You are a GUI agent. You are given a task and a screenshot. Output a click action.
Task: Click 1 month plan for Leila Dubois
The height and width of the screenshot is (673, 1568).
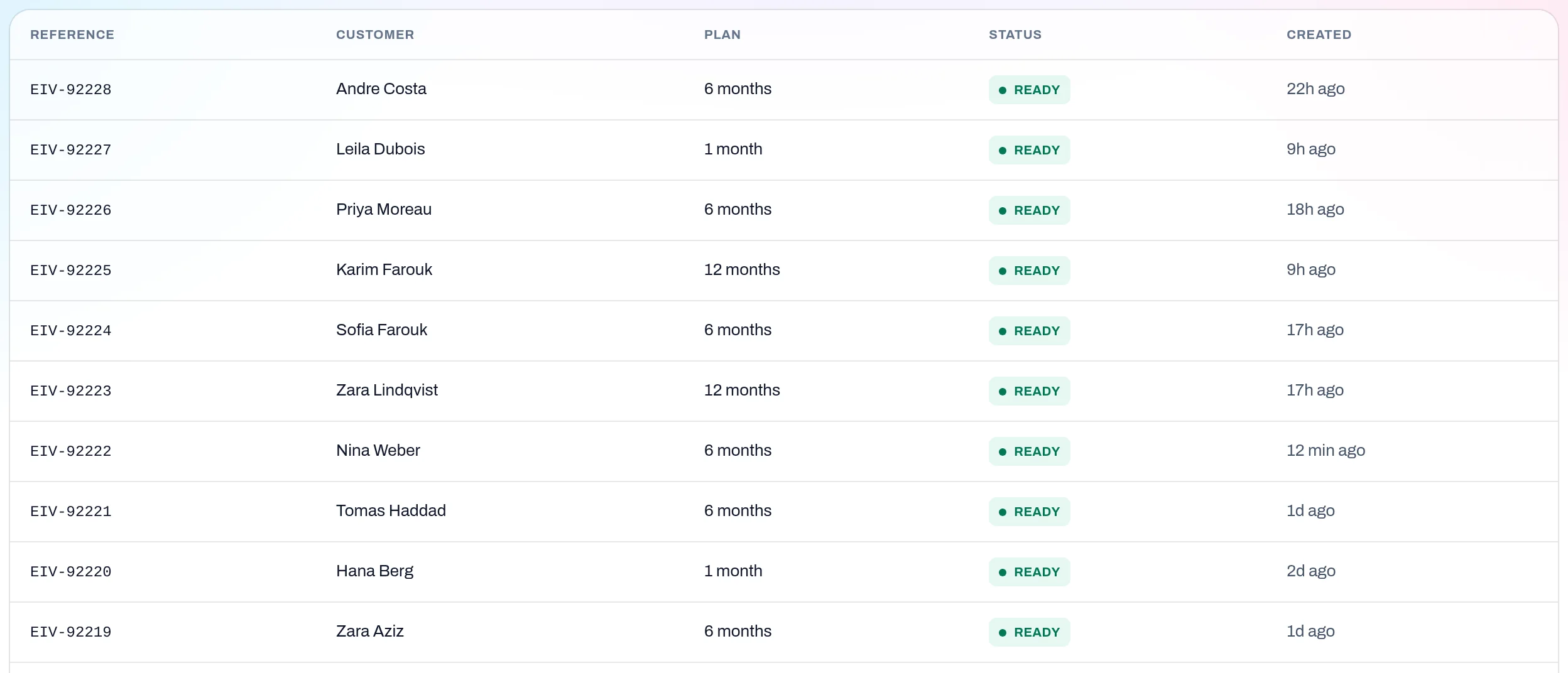click(x=733, y=149)
